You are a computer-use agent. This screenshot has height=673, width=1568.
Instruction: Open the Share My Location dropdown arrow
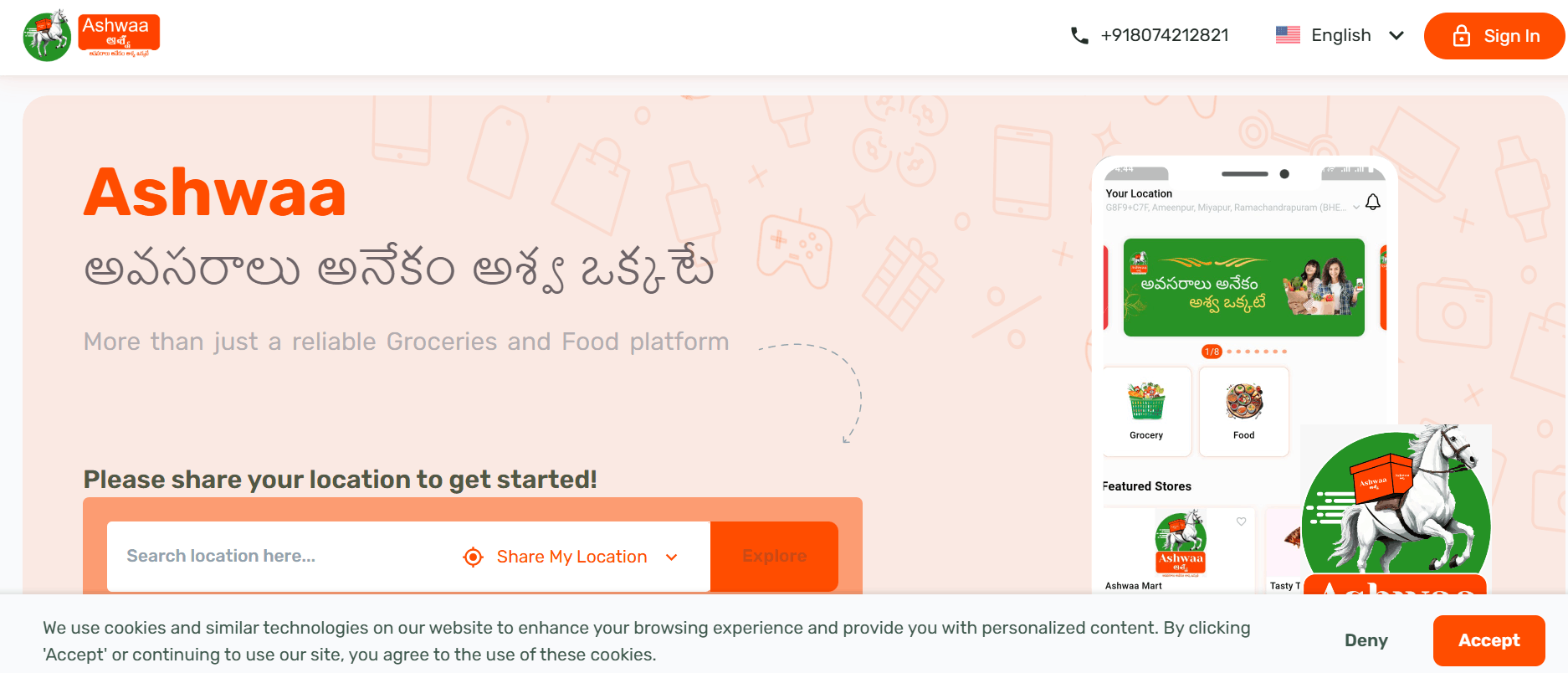(671, 557)
